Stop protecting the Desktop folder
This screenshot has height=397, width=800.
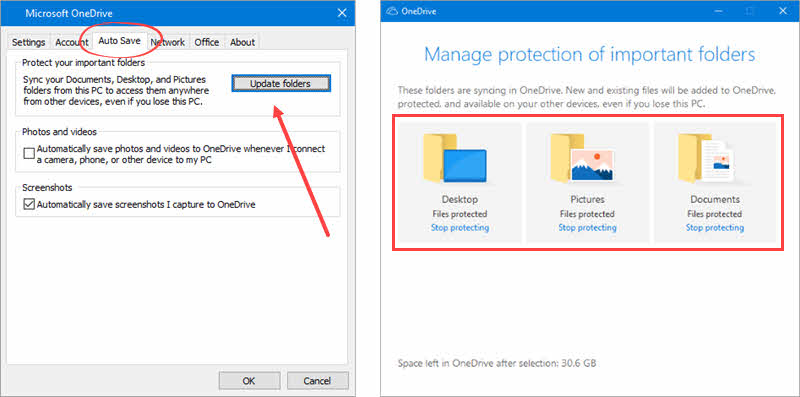pos(460,228)
